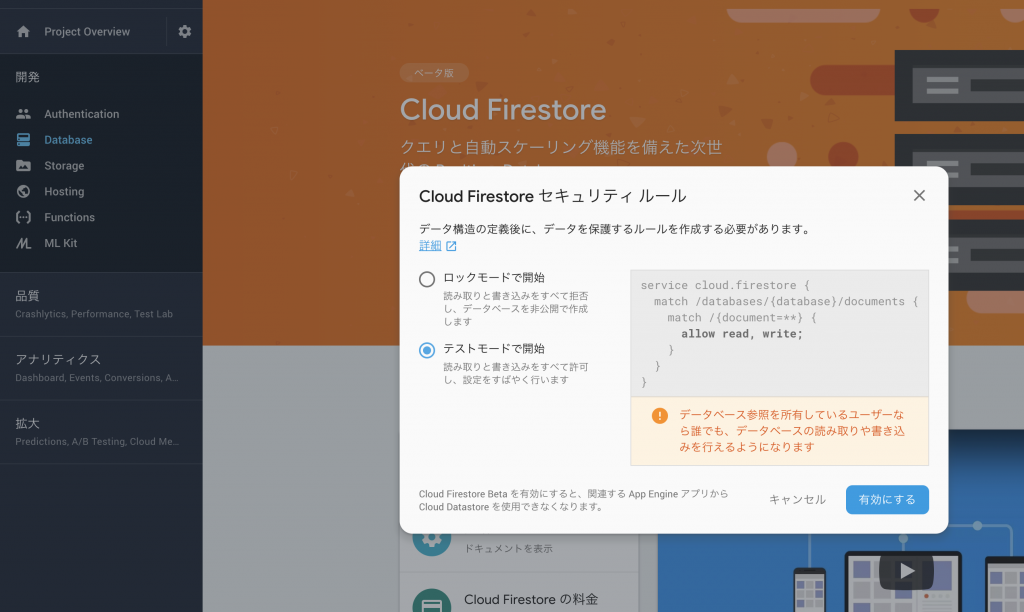Click the orange warning icon

coord(660,415)
